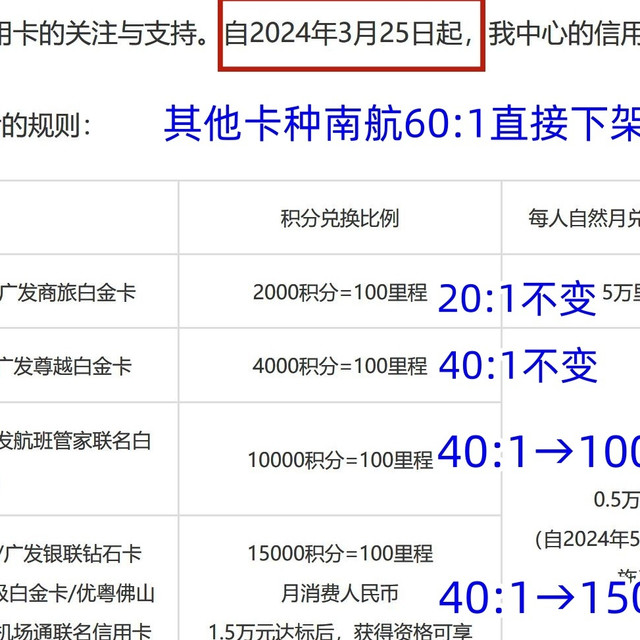Click the text '月消费人民币'
640x640 pixels.
point(340,593)
